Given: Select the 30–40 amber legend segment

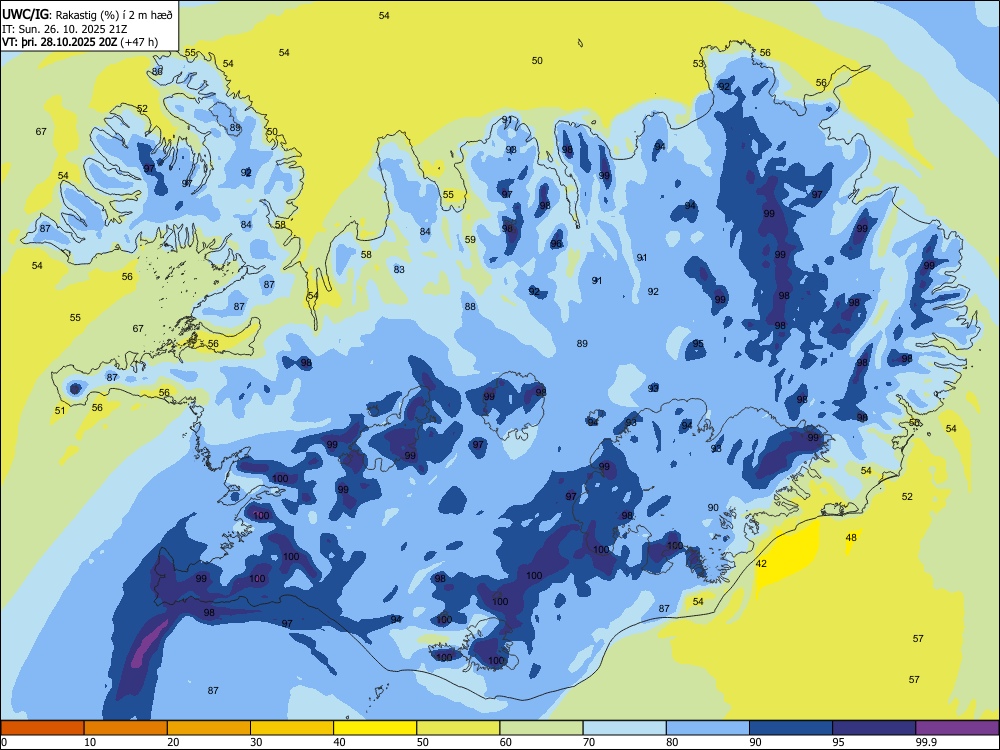Looking at the screenshot, I should click(292, 728).
